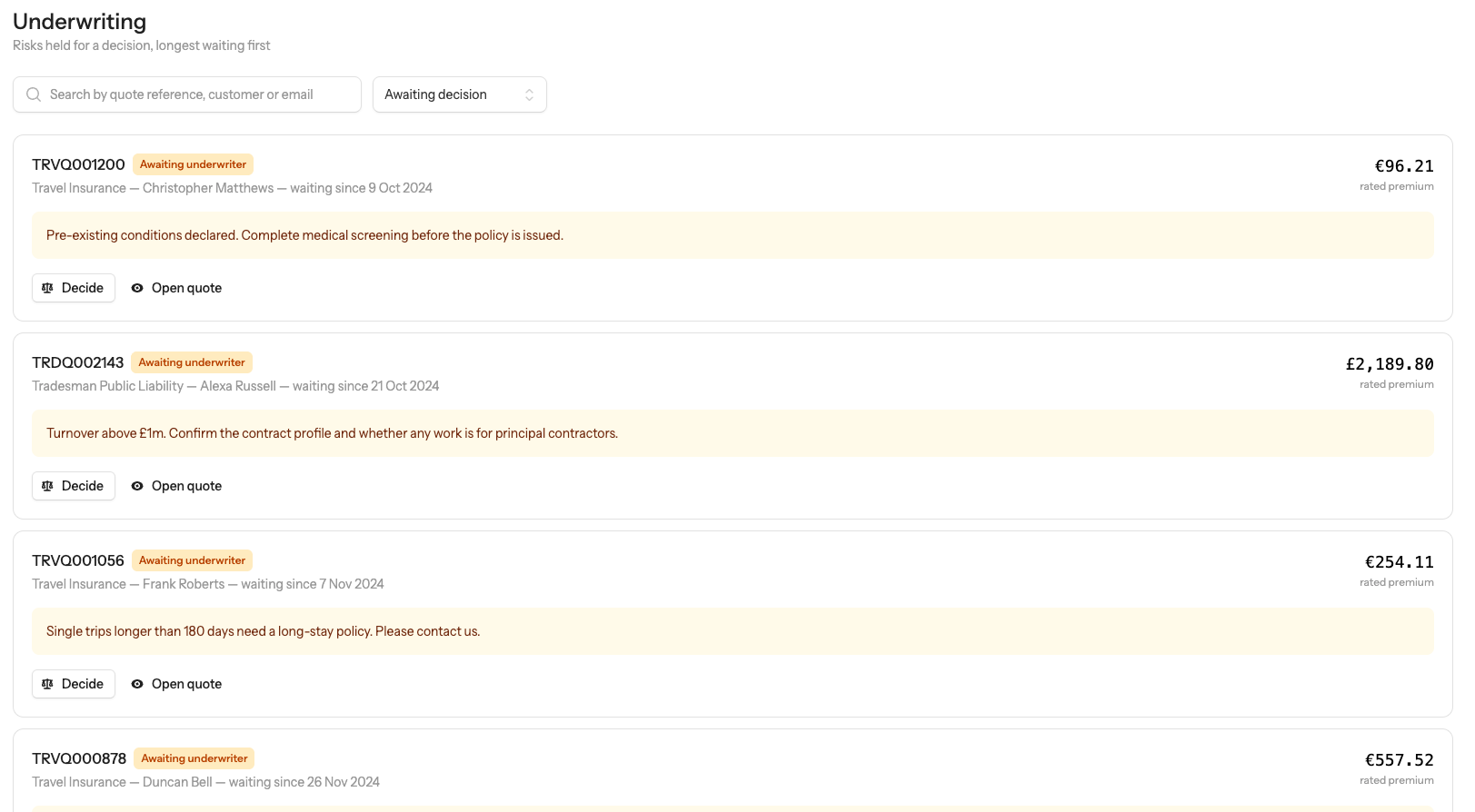
Task: Click the TRDQ002143 quote reference
Action: [x=77, y=362]
